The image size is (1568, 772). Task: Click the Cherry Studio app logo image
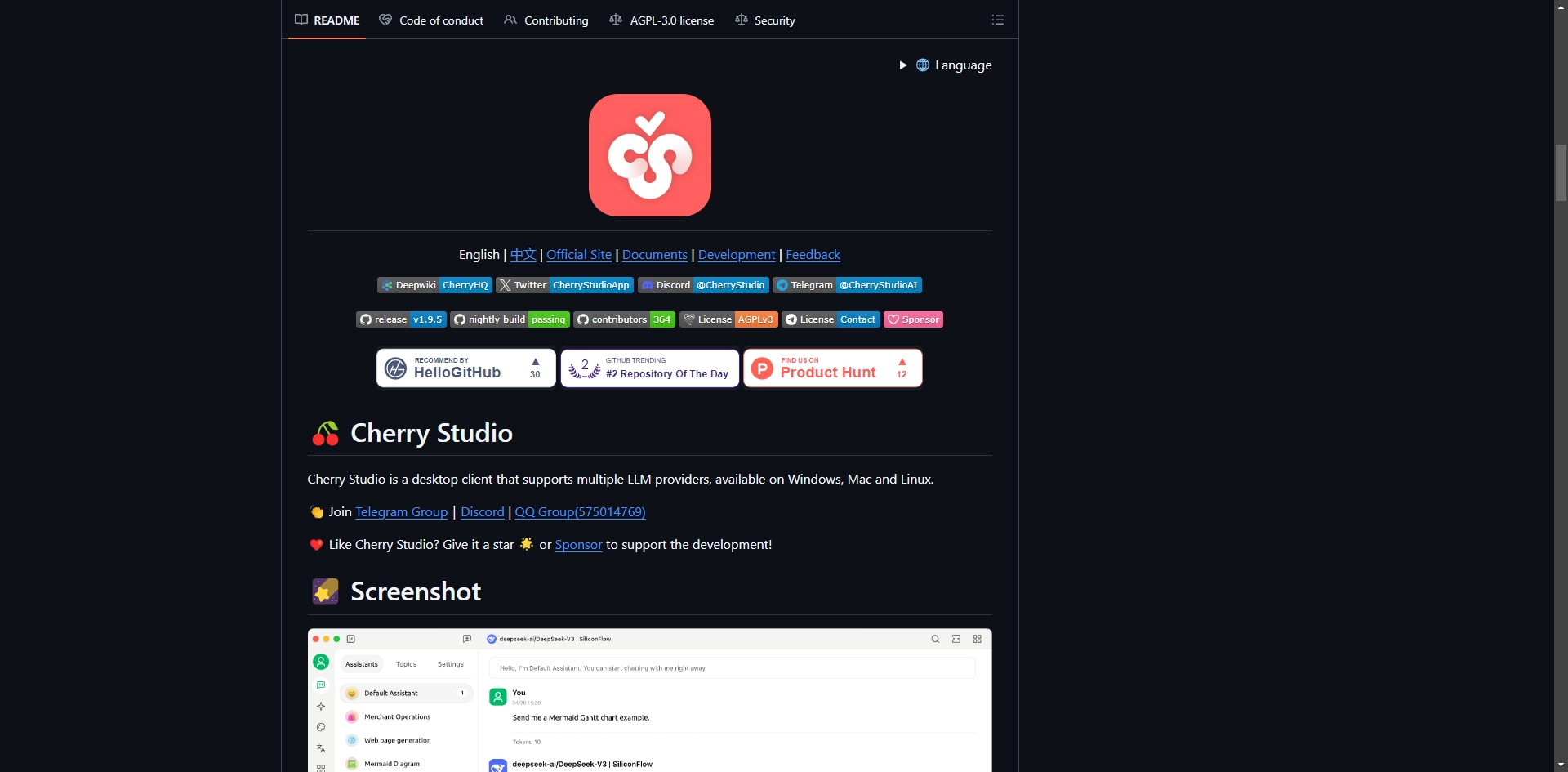pos(650,155)
